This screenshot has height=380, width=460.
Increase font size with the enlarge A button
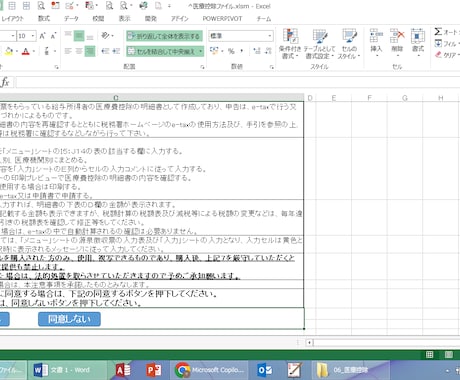[x=42, y=36]
